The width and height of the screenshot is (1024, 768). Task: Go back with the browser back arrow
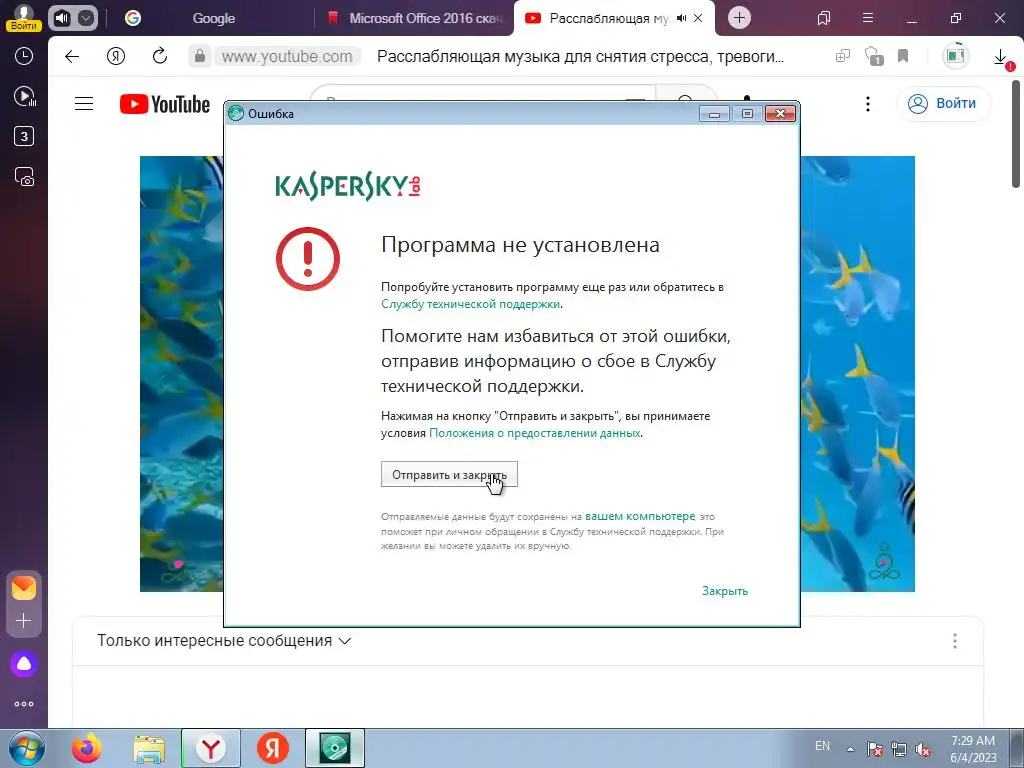pos(72,57)
